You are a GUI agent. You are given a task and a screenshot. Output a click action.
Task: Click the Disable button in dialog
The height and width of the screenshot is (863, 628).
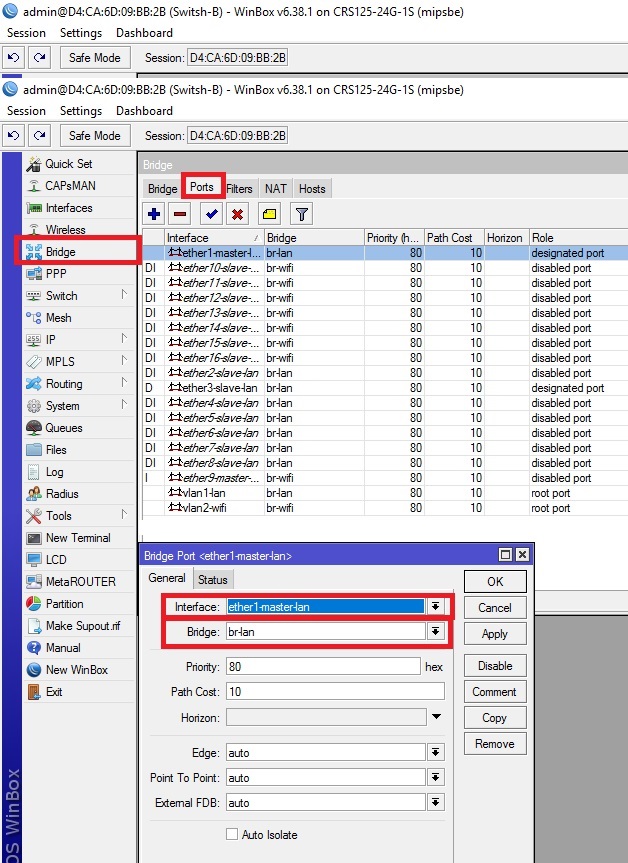point(495,665)
